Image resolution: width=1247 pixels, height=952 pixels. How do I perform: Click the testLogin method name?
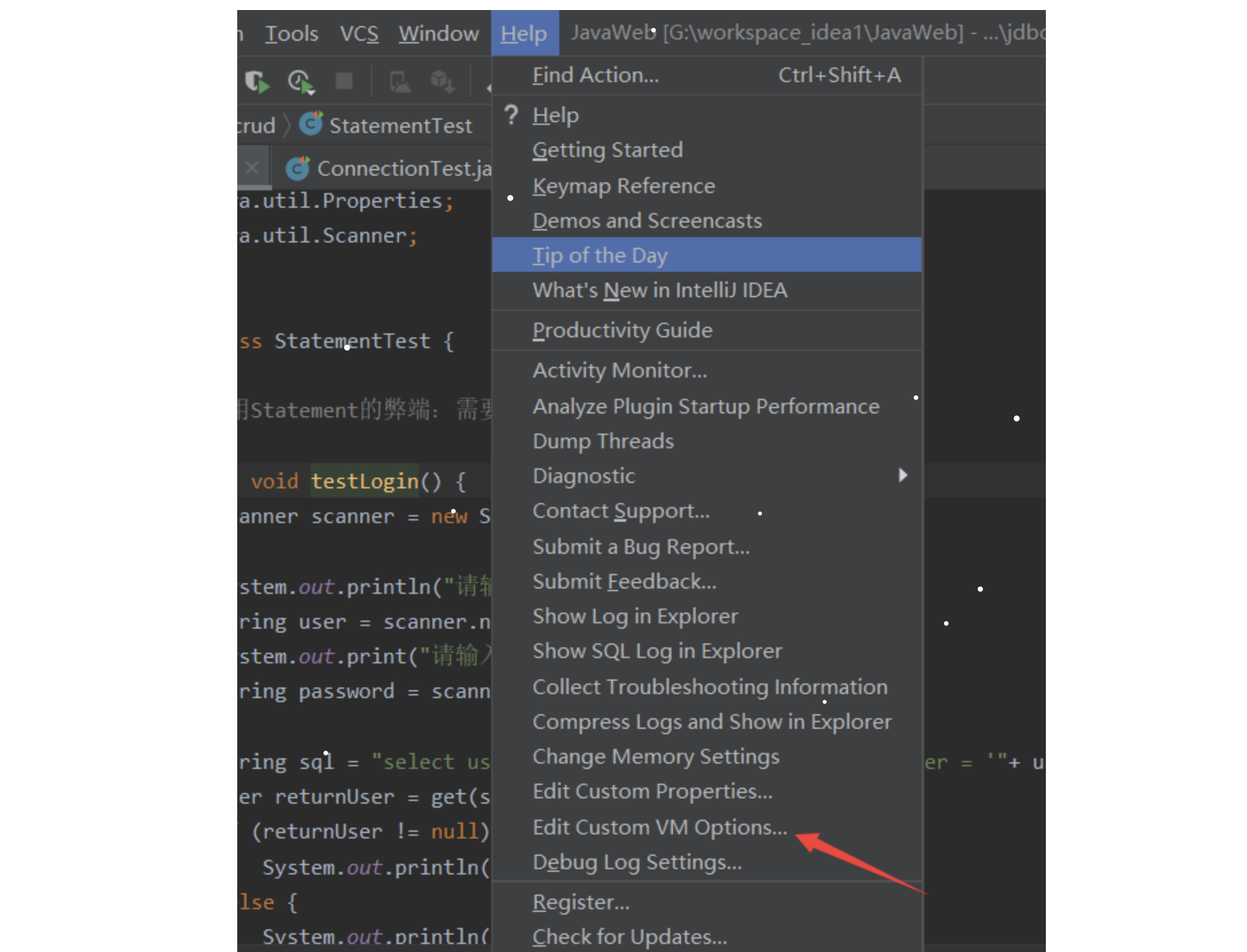(x=365, y=480)
